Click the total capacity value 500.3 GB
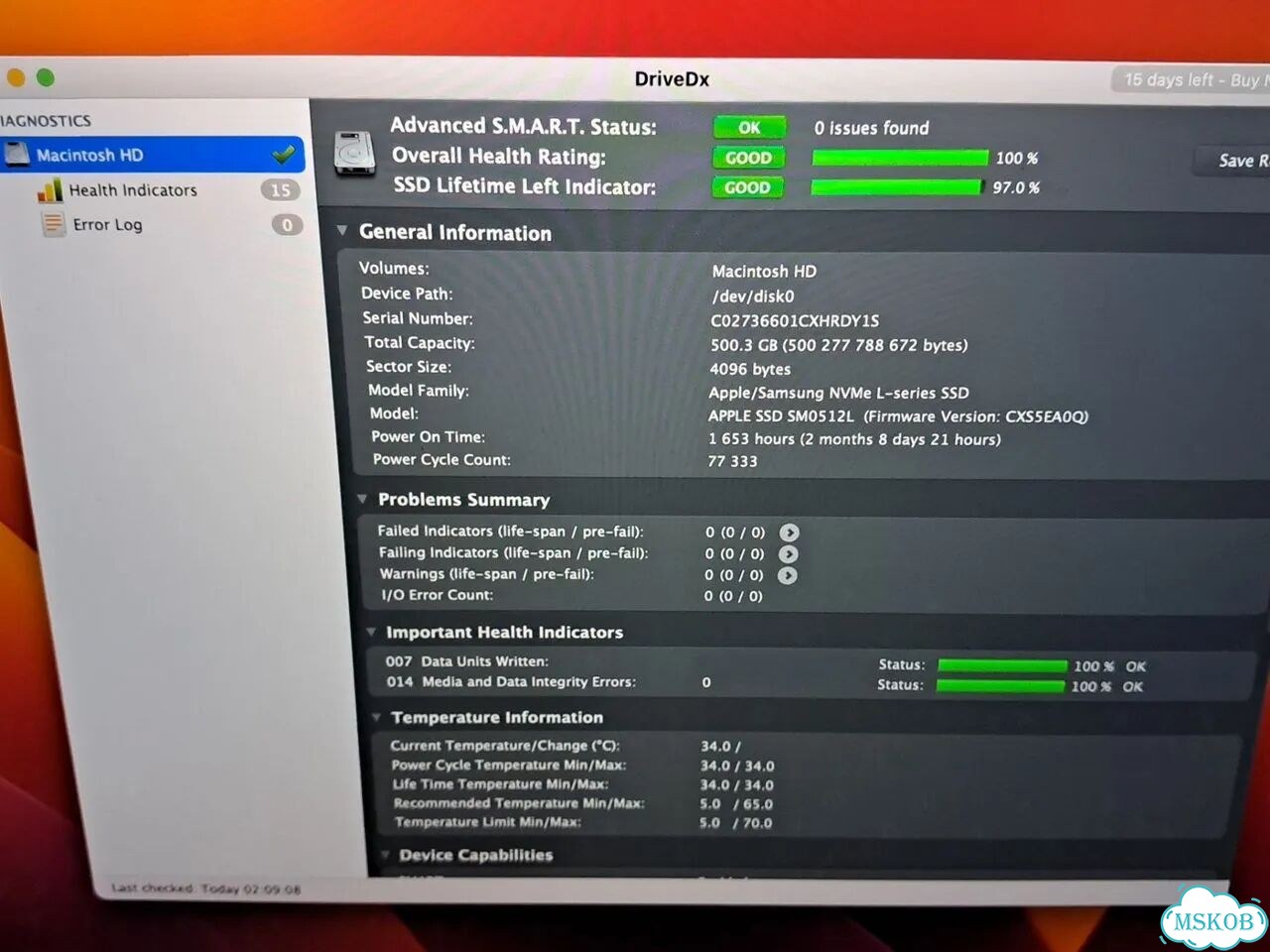 tap(838, 345)
